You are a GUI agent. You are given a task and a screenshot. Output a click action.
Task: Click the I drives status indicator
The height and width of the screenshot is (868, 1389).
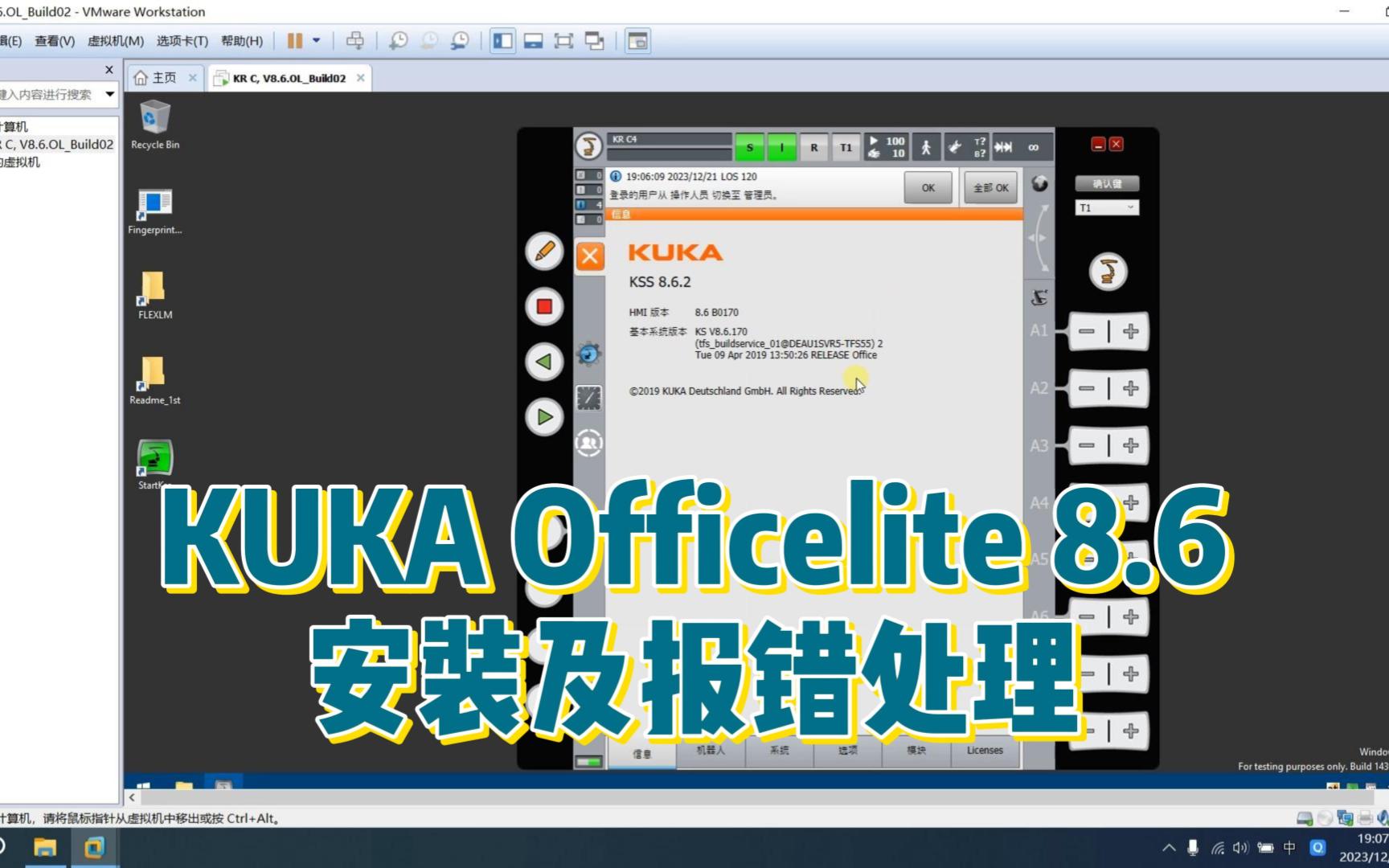pyautogui.click(x=781, y=147)
